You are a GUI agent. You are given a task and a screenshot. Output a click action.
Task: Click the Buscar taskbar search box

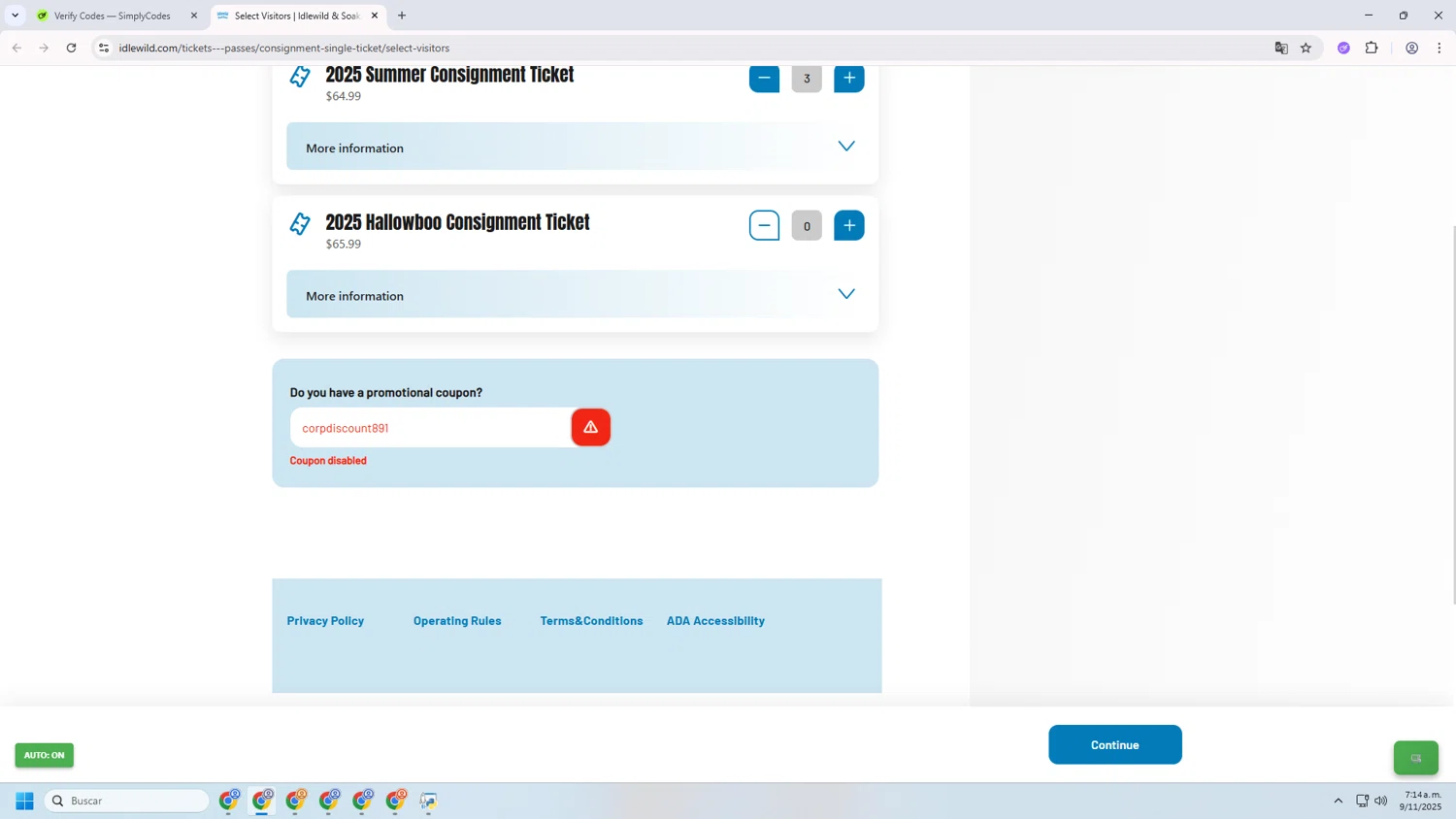click(127, 801)
